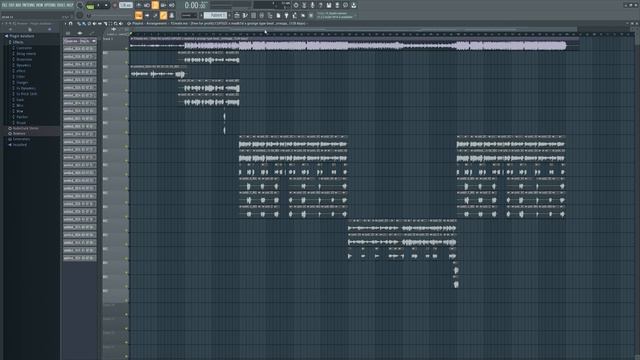Open the piano roll shortcut icon
The height and width of the screenshot is (360, 640).
coord(245,16)
